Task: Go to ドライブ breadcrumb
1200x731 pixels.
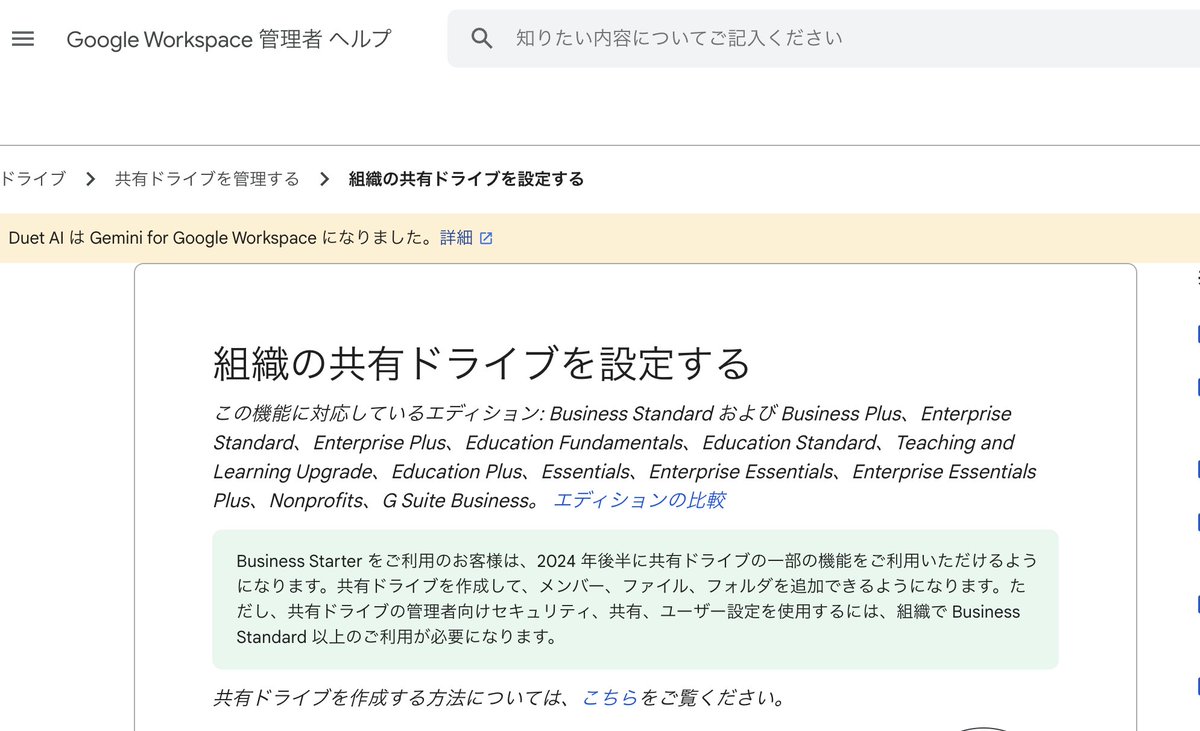Action: tap(33, 179)
